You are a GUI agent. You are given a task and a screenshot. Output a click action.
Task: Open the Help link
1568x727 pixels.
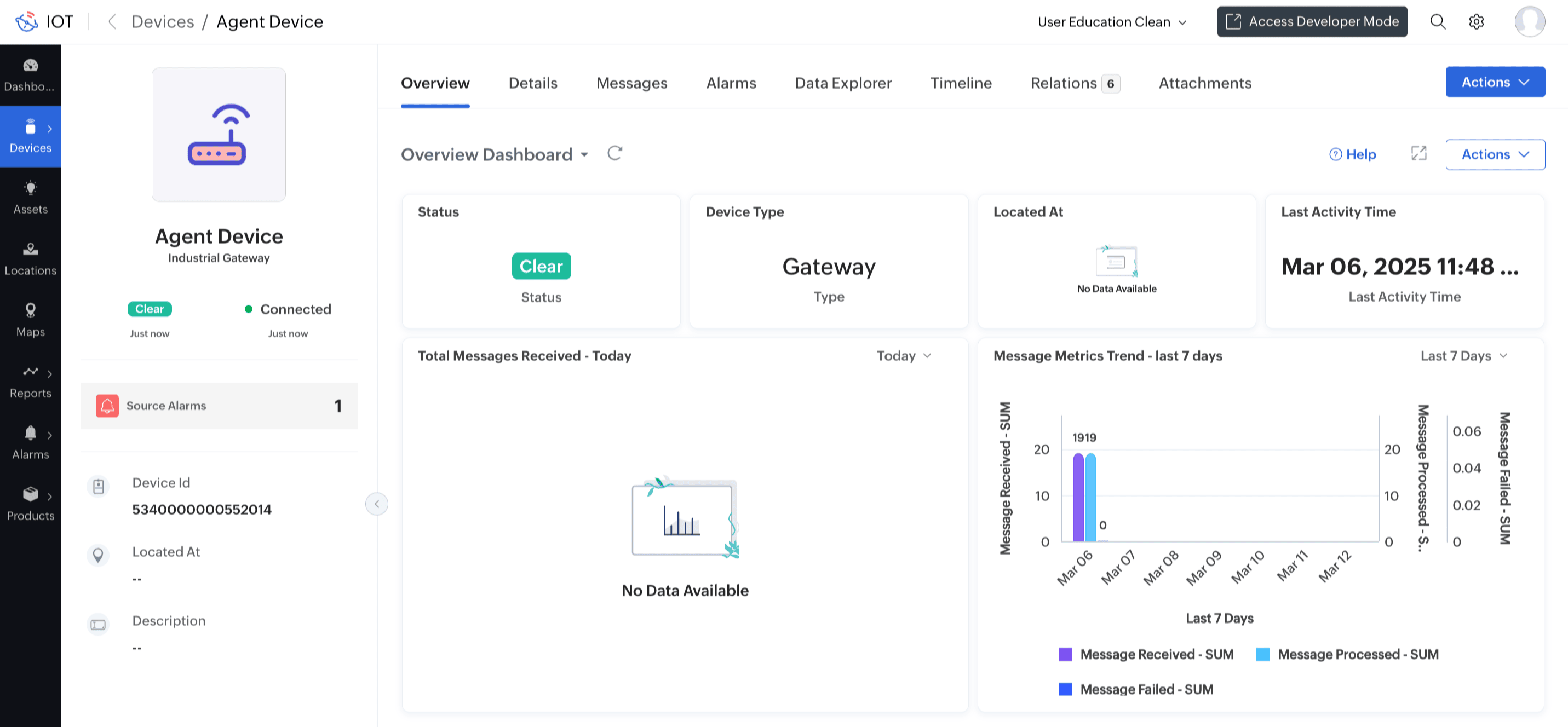pos(1353,154)
